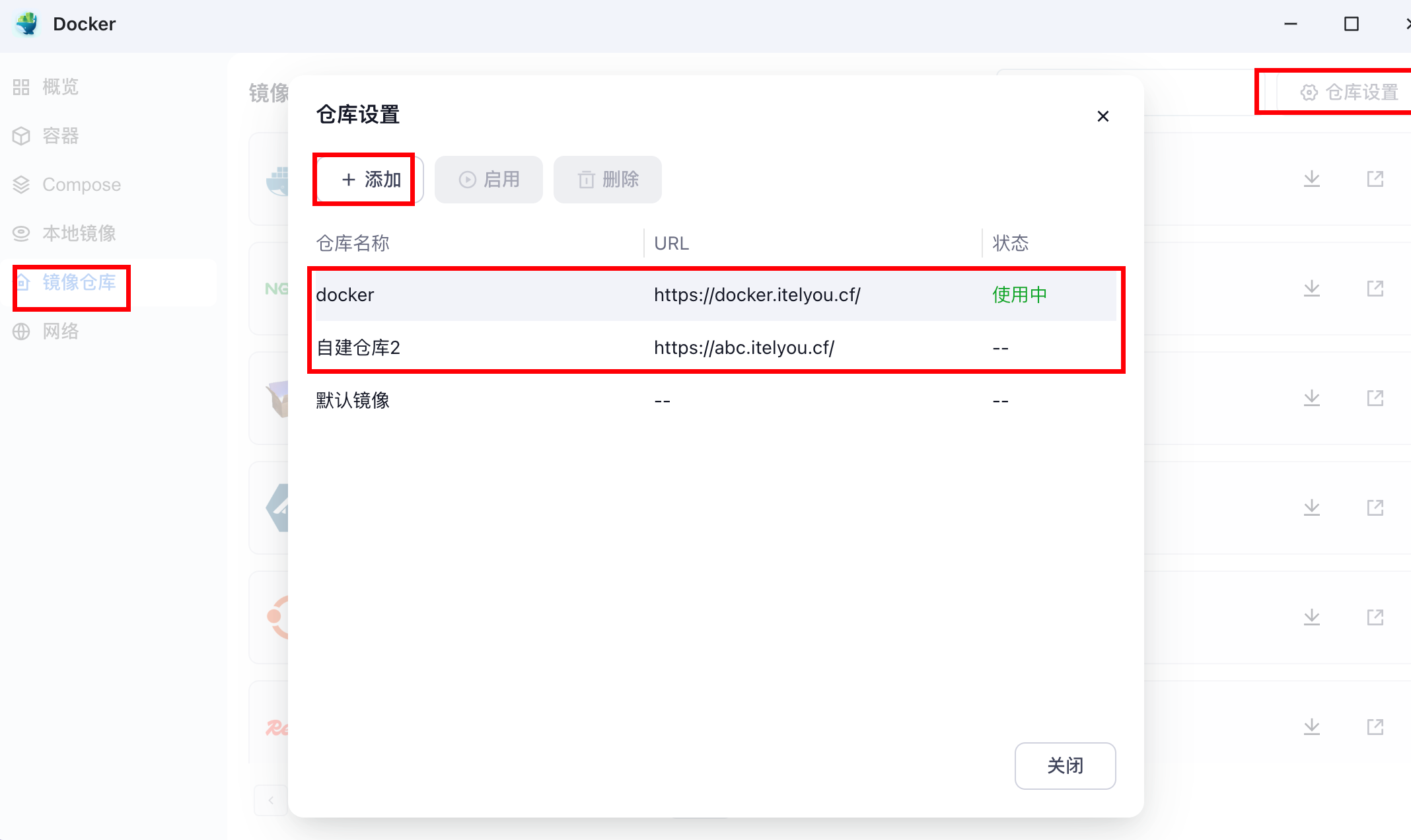Download the third image in the list
1411x840 pixels.
(1312, 398)
